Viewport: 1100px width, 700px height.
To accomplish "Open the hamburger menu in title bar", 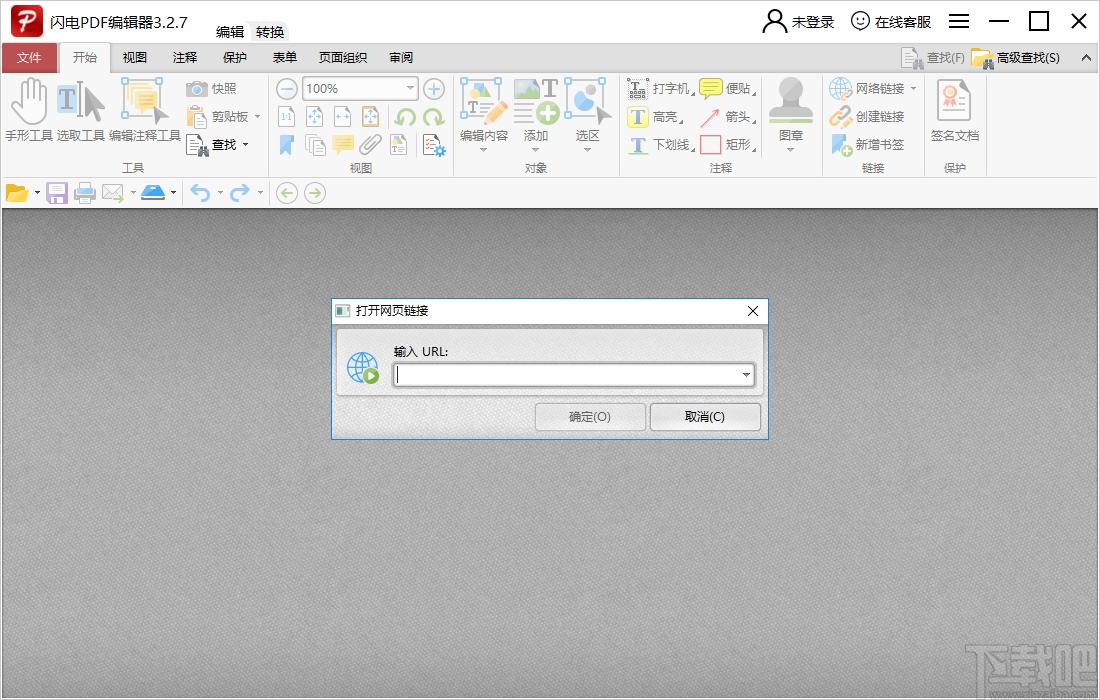I will 959,22.
